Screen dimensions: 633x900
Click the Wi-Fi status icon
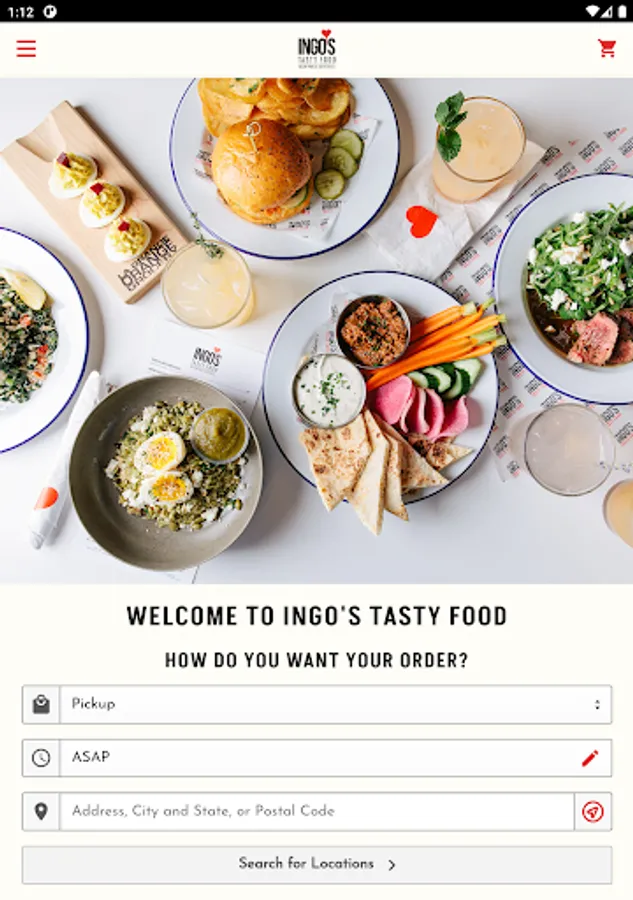[x=591, y=11]
